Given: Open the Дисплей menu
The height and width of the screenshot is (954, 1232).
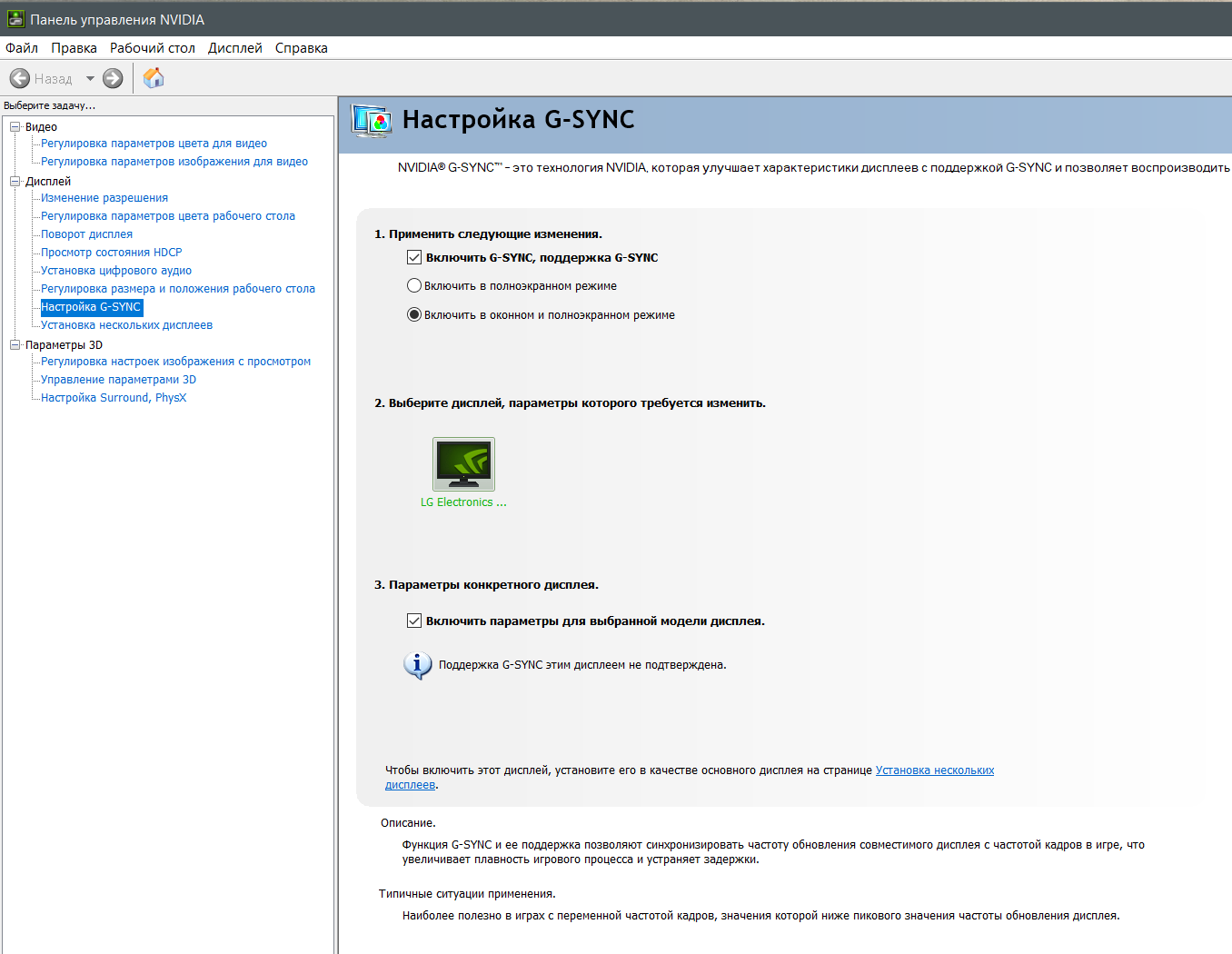Looking at the screenshot, I should tap(235, 48).
